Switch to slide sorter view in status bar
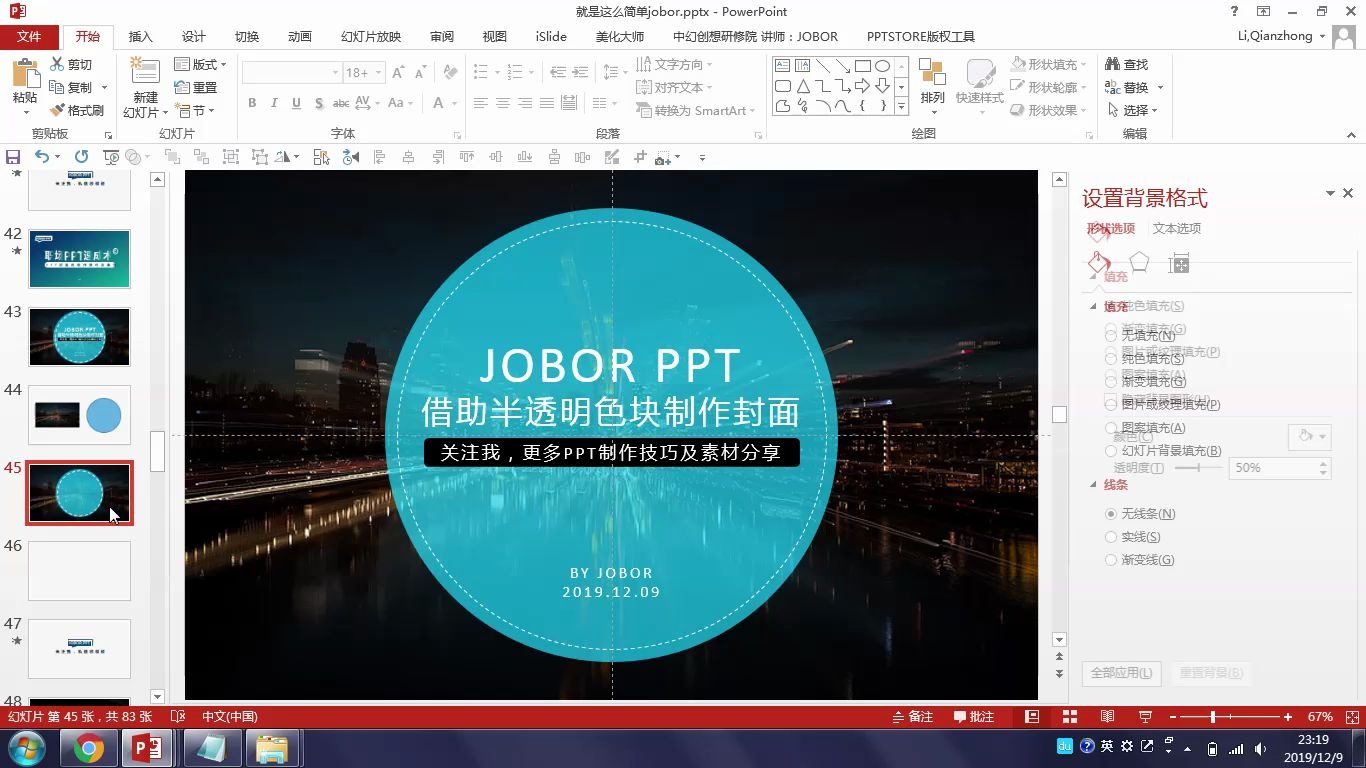Image resolution: width=1366 pixels, height=768 pixels. coord(1070,717)
